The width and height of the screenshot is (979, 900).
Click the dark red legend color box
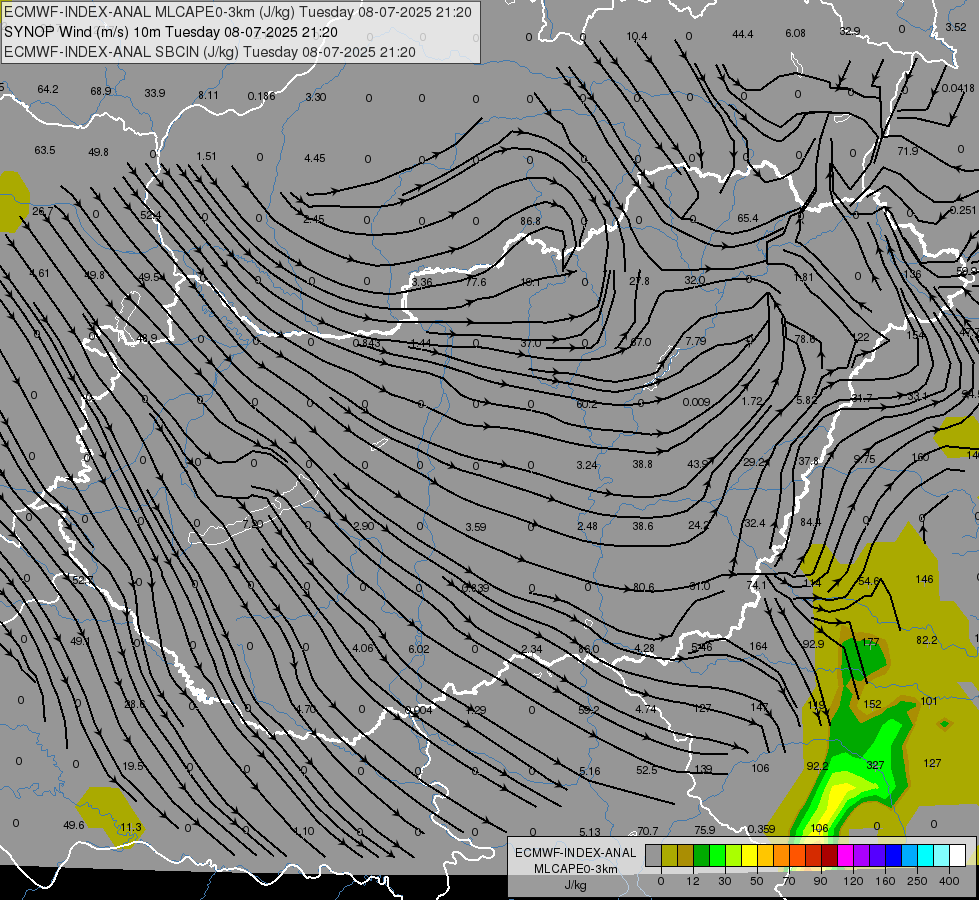pos(830,855)
